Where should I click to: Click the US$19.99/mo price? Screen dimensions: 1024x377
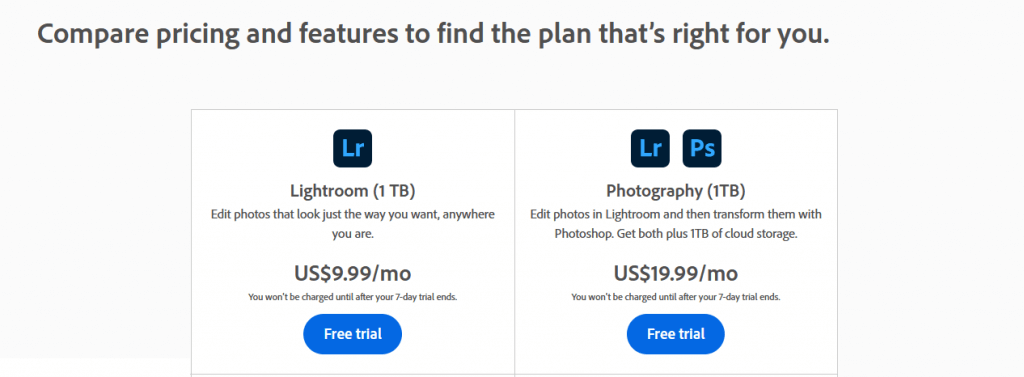(676, 273)
